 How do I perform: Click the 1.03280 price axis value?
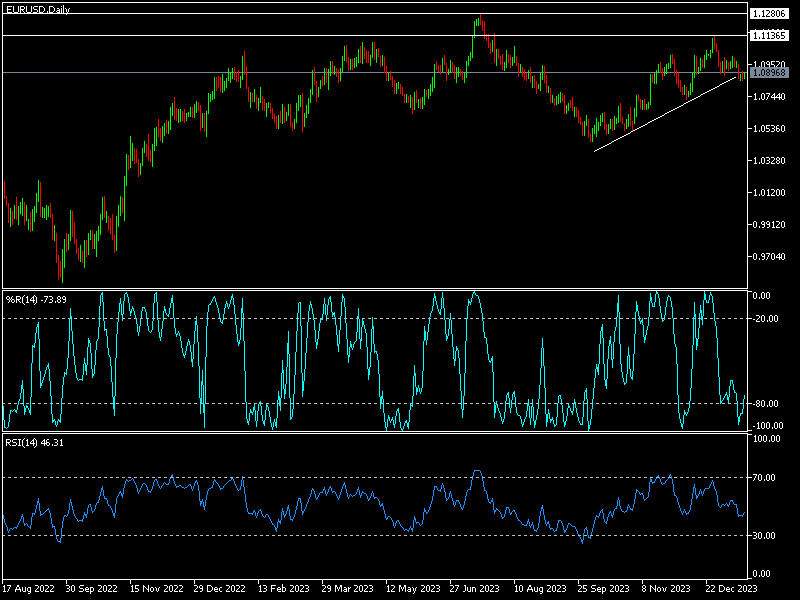point(769,161)
